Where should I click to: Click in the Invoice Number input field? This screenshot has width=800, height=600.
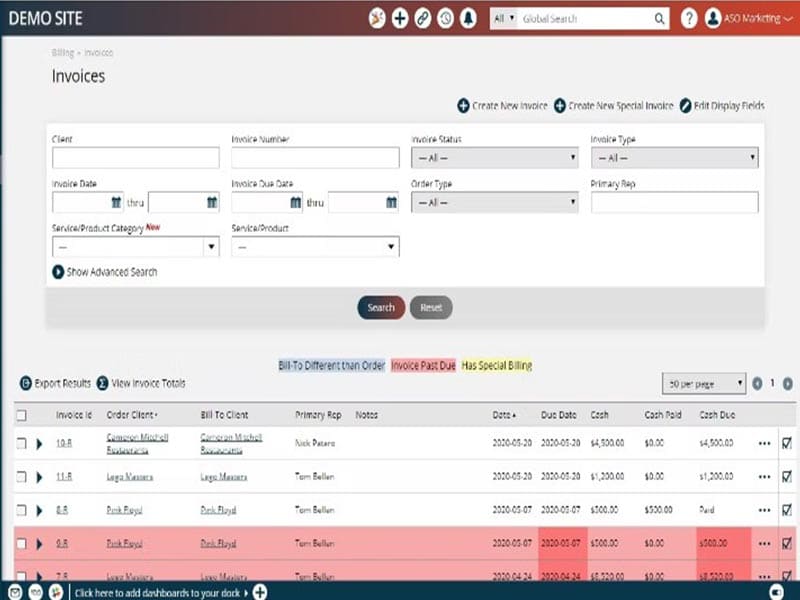point(315,158)
